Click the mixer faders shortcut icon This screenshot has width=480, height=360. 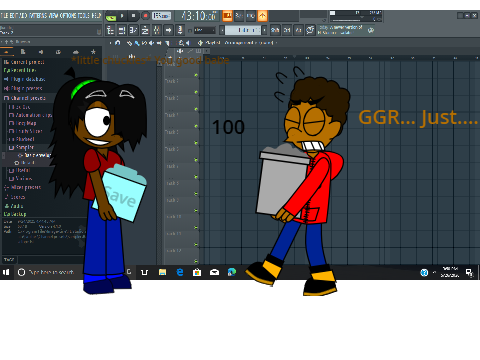pos(157,30)
